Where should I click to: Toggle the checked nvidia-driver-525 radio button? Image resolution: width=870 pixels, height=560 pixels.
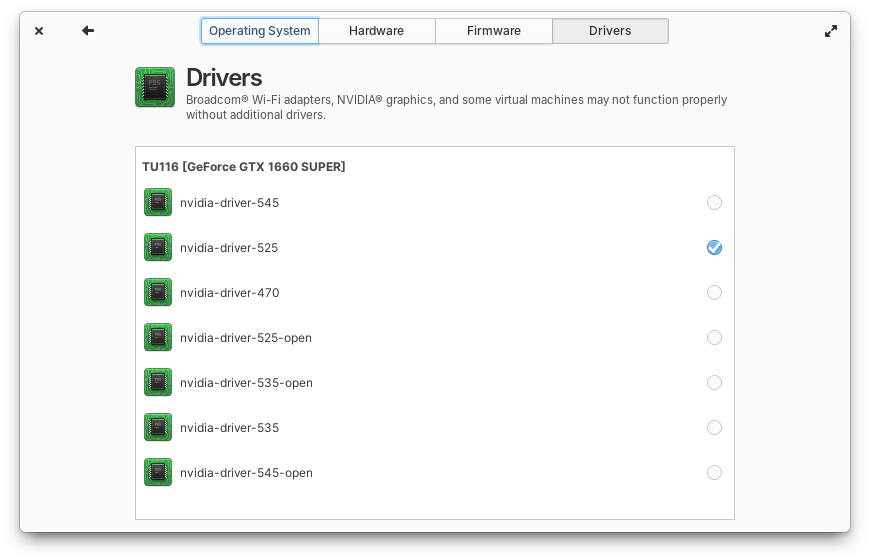click(714, 248)
